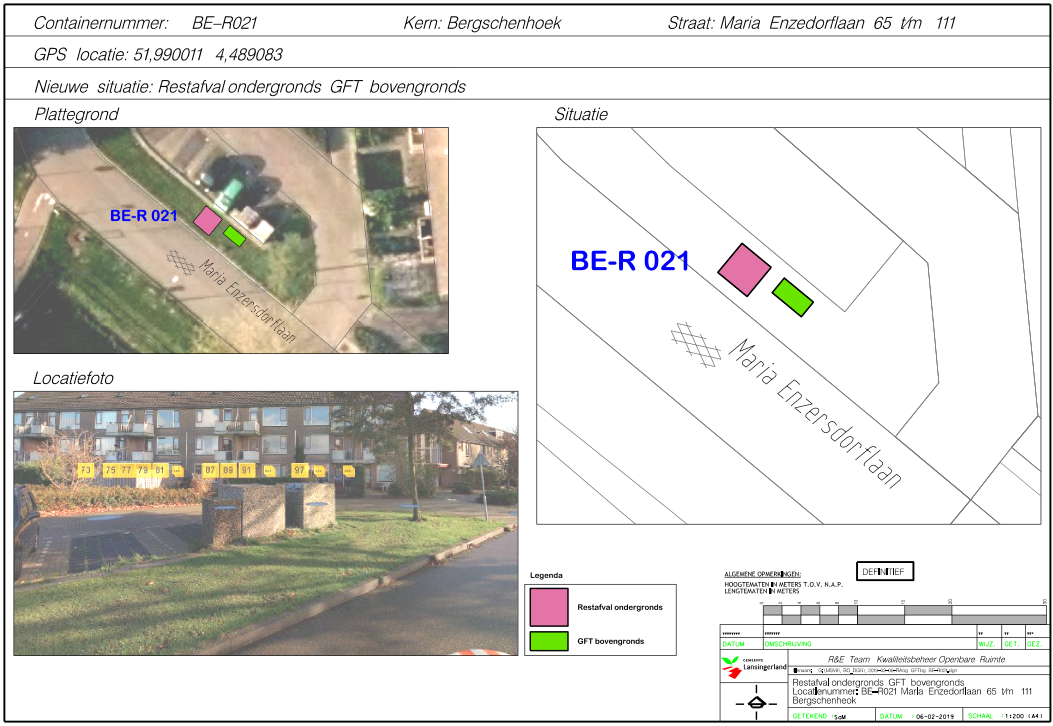Click house number tag 97 in the location photo

[299, 470]
